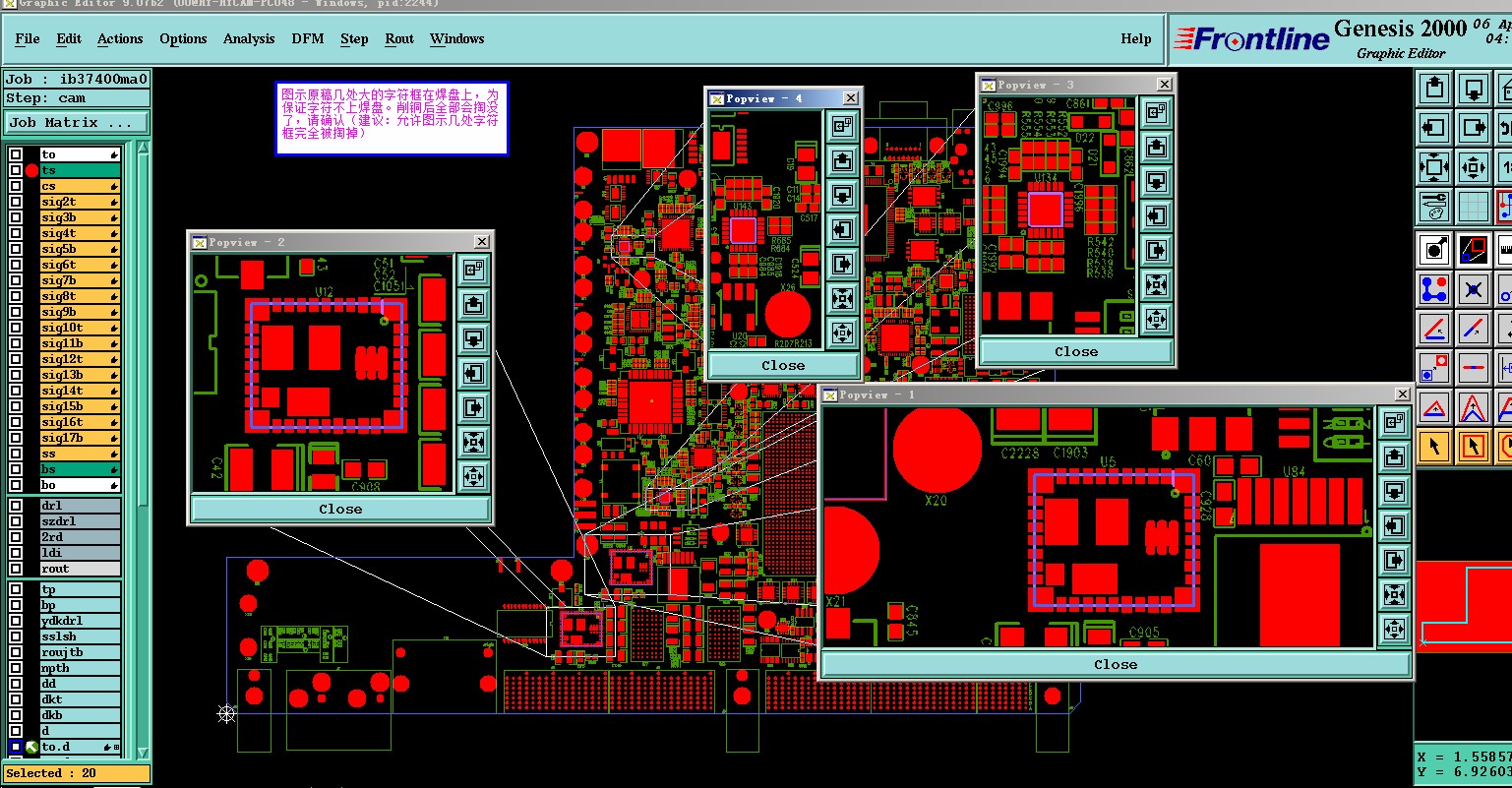Pan the main view left
The image size is (1512, 788).
[1434, 128]
